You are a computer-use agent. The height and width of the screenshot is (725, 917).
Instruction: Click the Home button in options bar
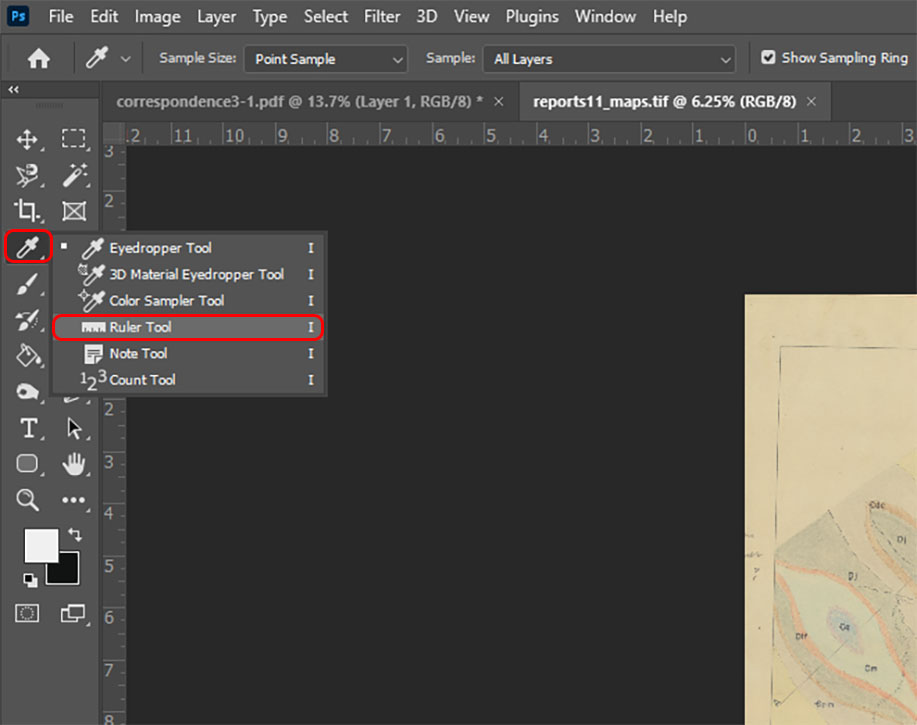[39, 59]
